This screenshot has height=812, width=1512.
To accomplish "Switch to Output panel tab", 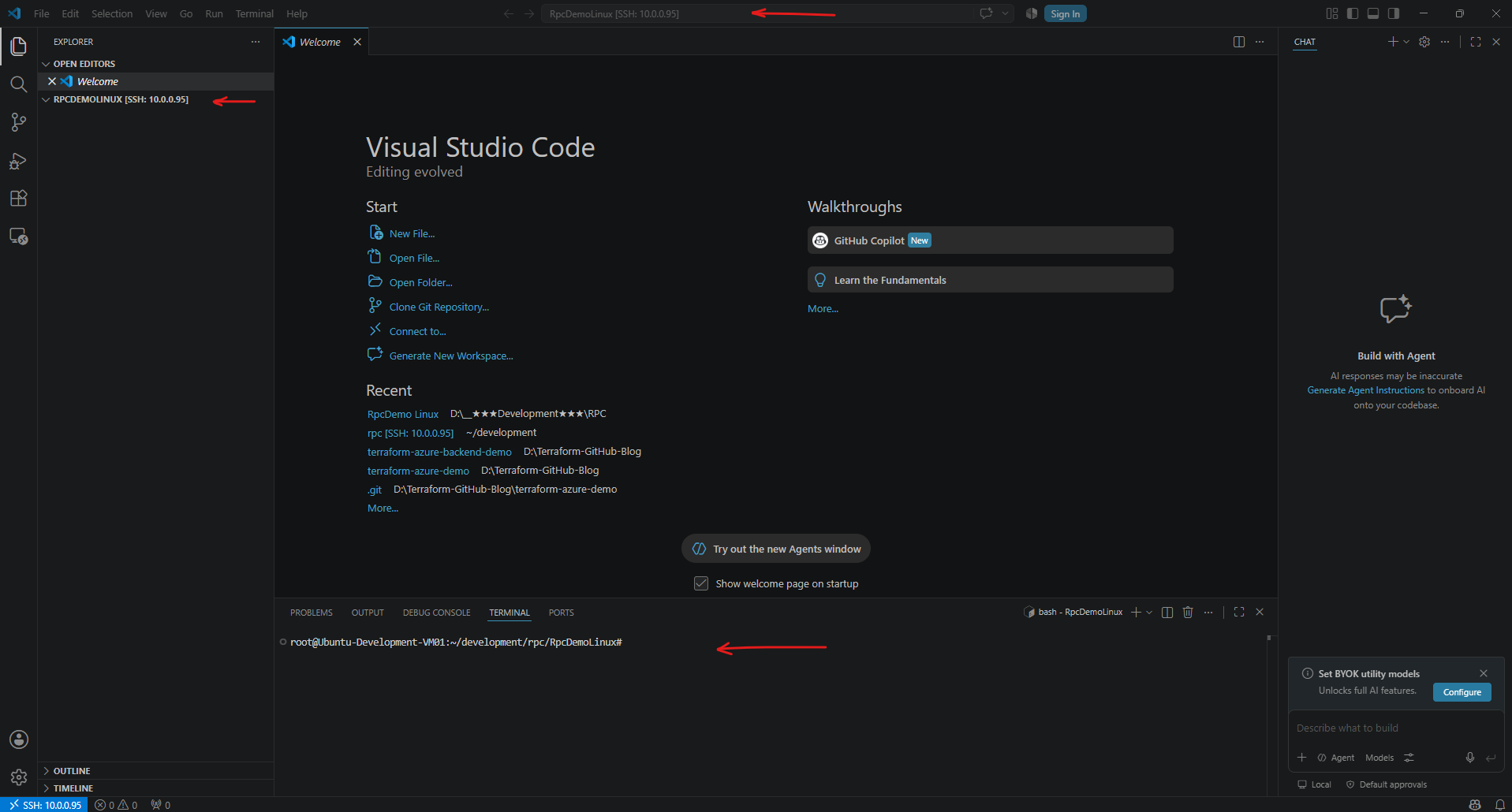I will (368, 613).
